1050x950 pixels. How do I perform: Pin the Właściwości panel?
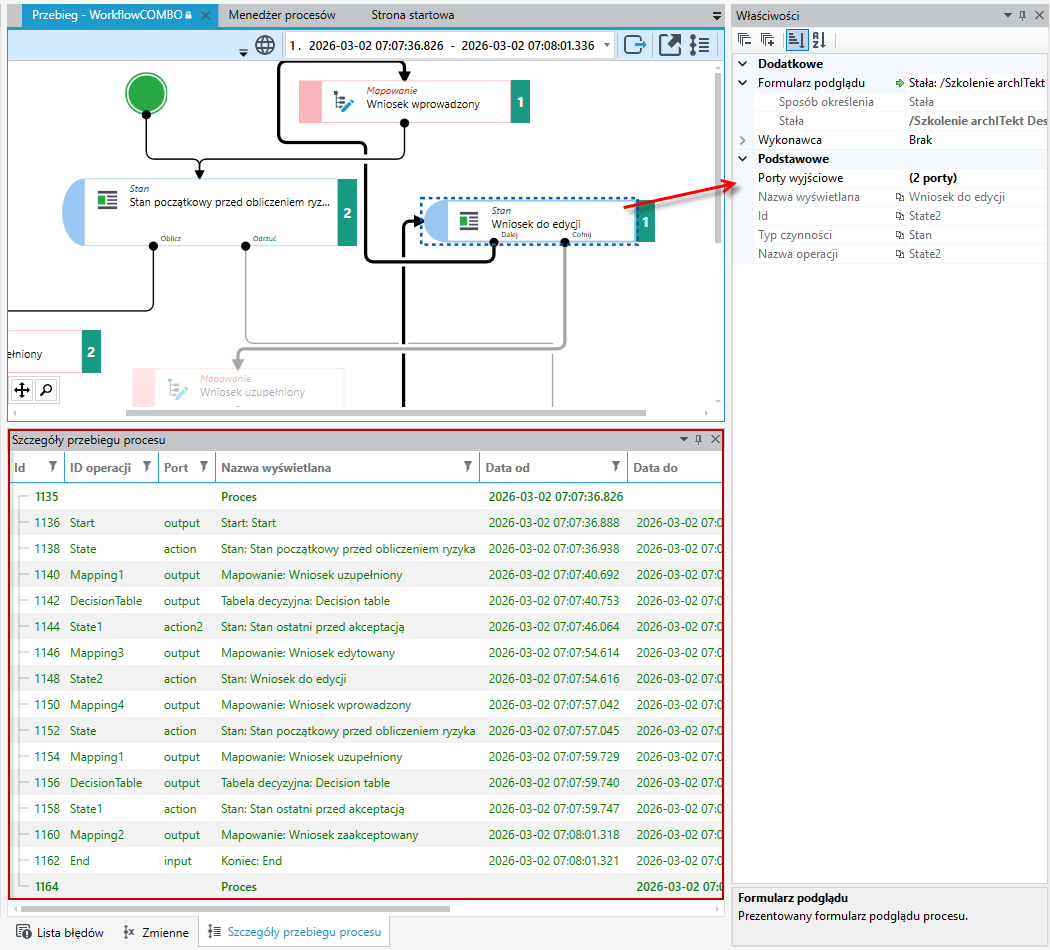point(1022,15)
